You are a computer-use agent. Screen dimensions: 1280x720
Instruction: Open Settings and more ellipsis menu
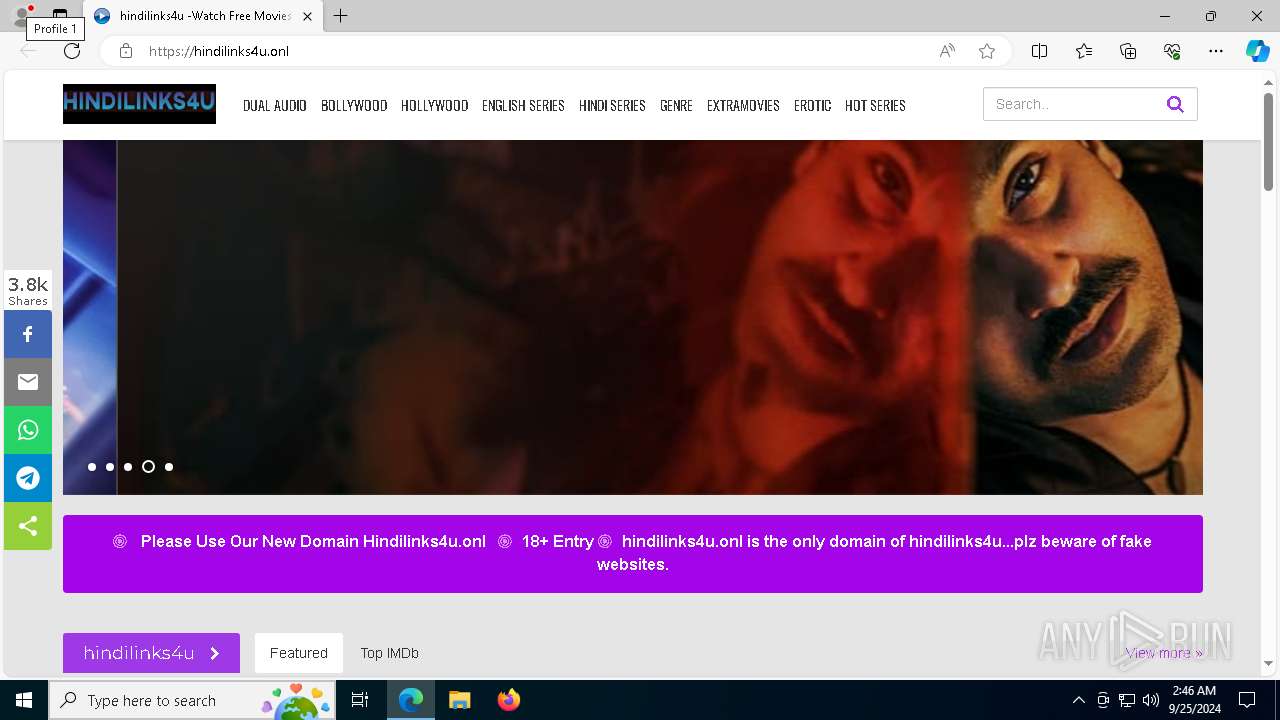[x=1216, y=51]
